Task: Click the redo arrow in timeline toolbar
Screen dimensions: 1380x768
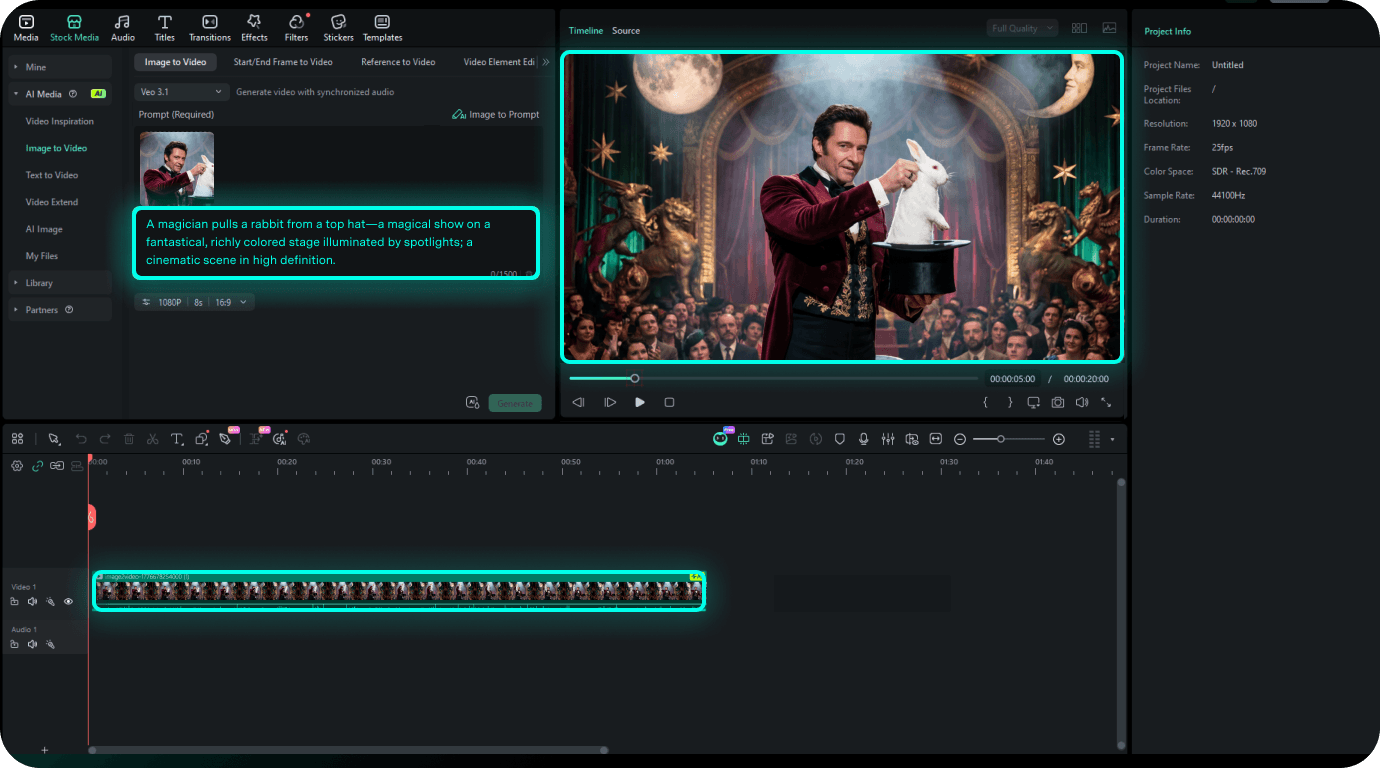Action: click(105, 439)
